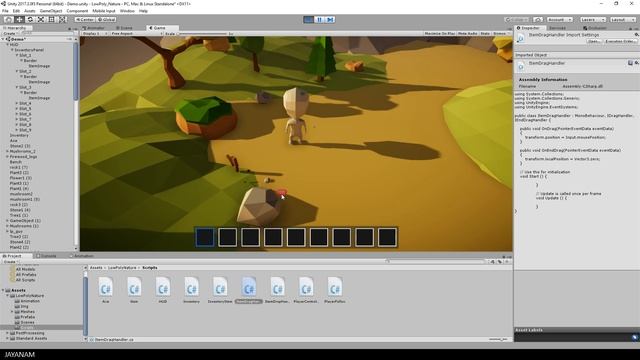Toggle the Stats overlay
640x360 pixels.
click(485, 33)
